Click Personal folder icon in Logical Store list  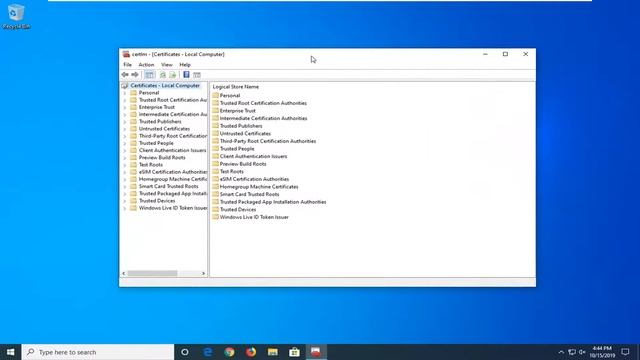(216, 95)
